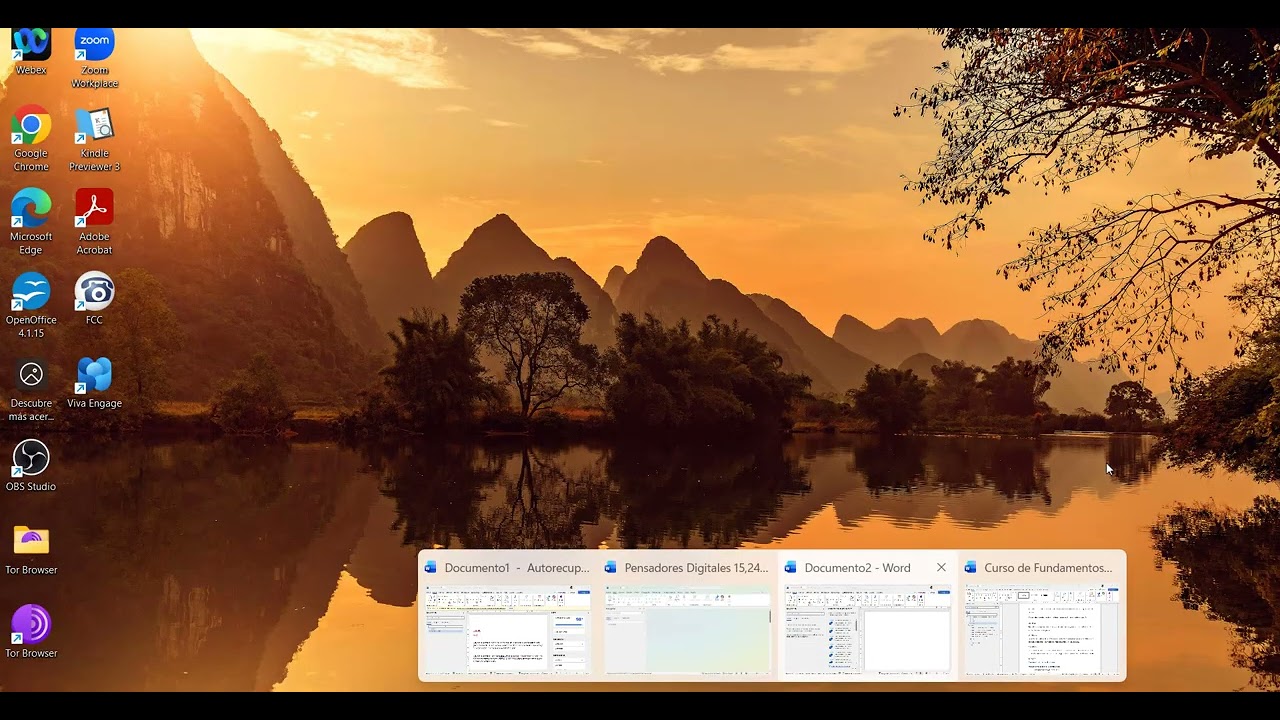1280x720 pixels.
Task: Select the Pensadores Digitales preview thumbnail
Action: [x=688, y=630]
